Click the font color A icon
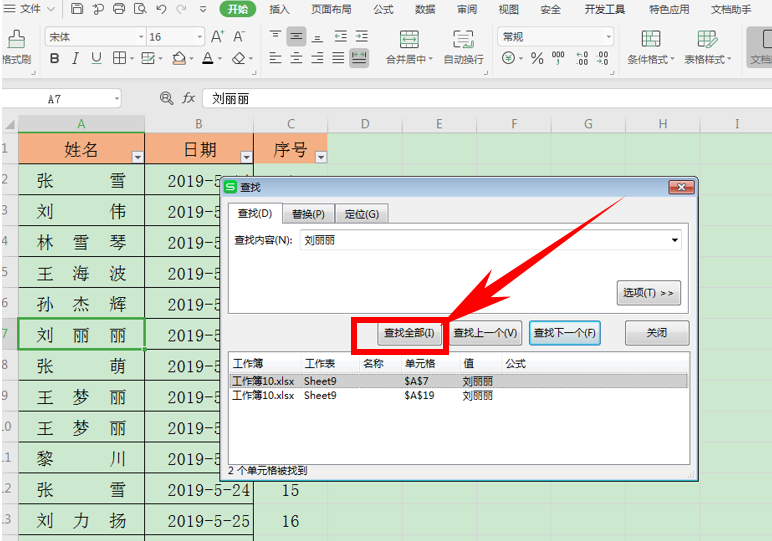The width and height of the screenshot is (772, 541). tap(208, 59)
